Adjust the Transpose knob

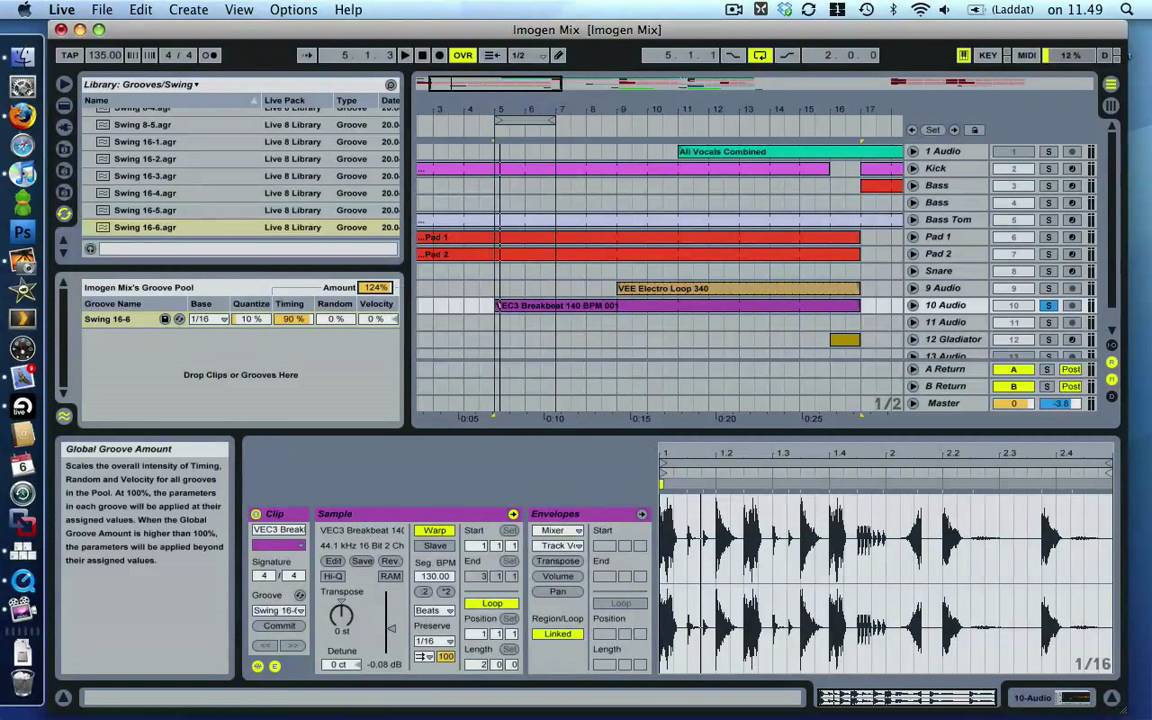(x=341, y=614)
